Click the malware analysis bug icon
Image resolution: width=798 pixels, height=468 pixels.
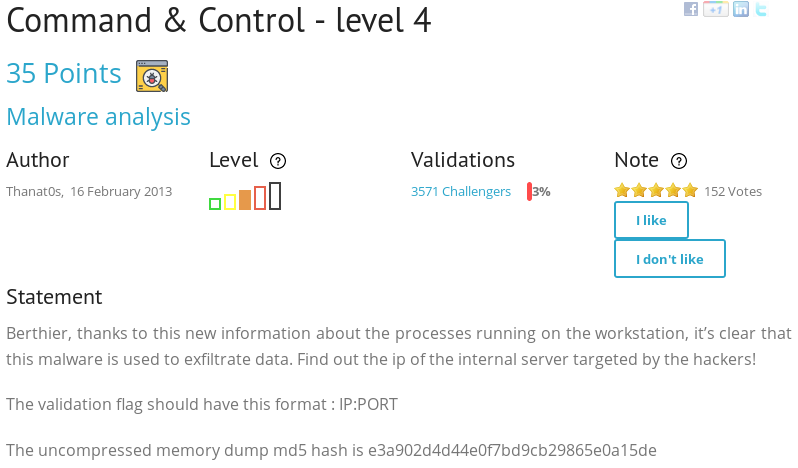pyautogui.click(x=152, y=76)
